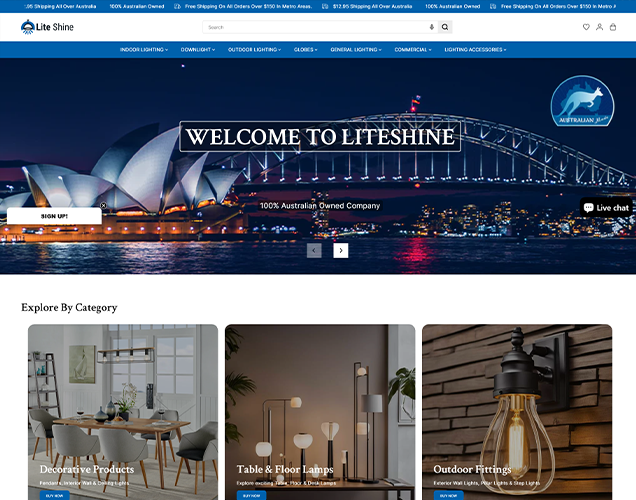
Task: Open the user account icon
Action: pyautogui.click(x=599, y=27)
